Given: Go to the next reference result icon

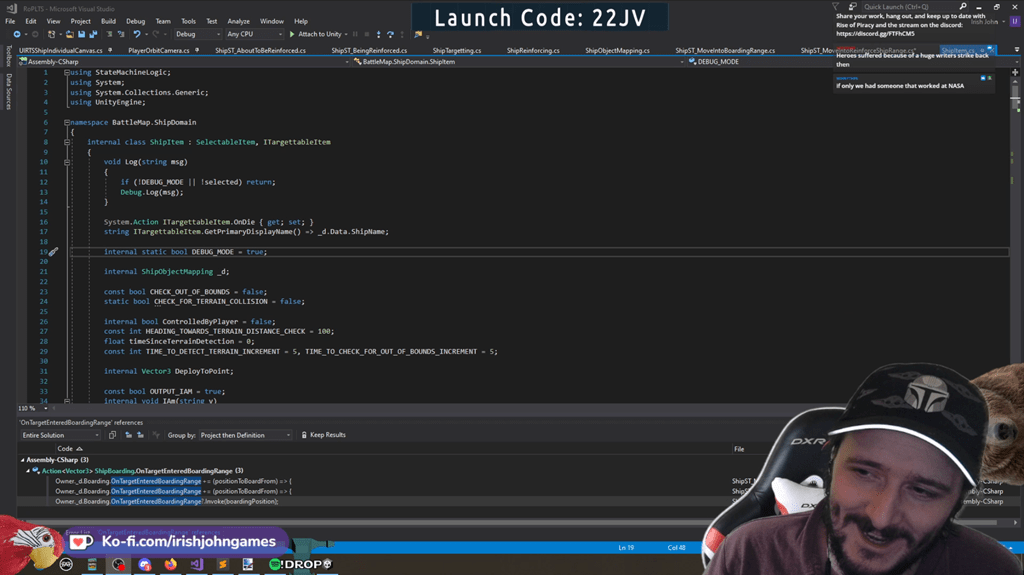Looking at the screenshot, I should [x=140, y=435].
